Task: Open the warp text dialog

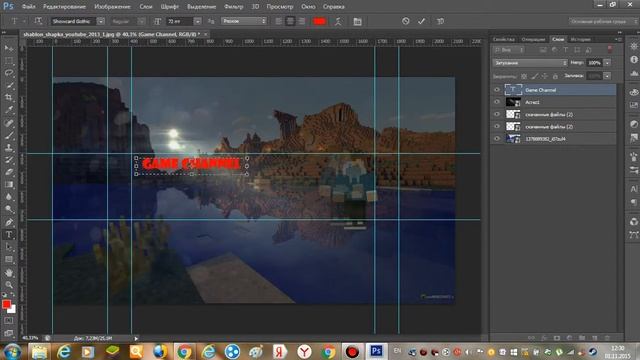Action: point(338,21)
